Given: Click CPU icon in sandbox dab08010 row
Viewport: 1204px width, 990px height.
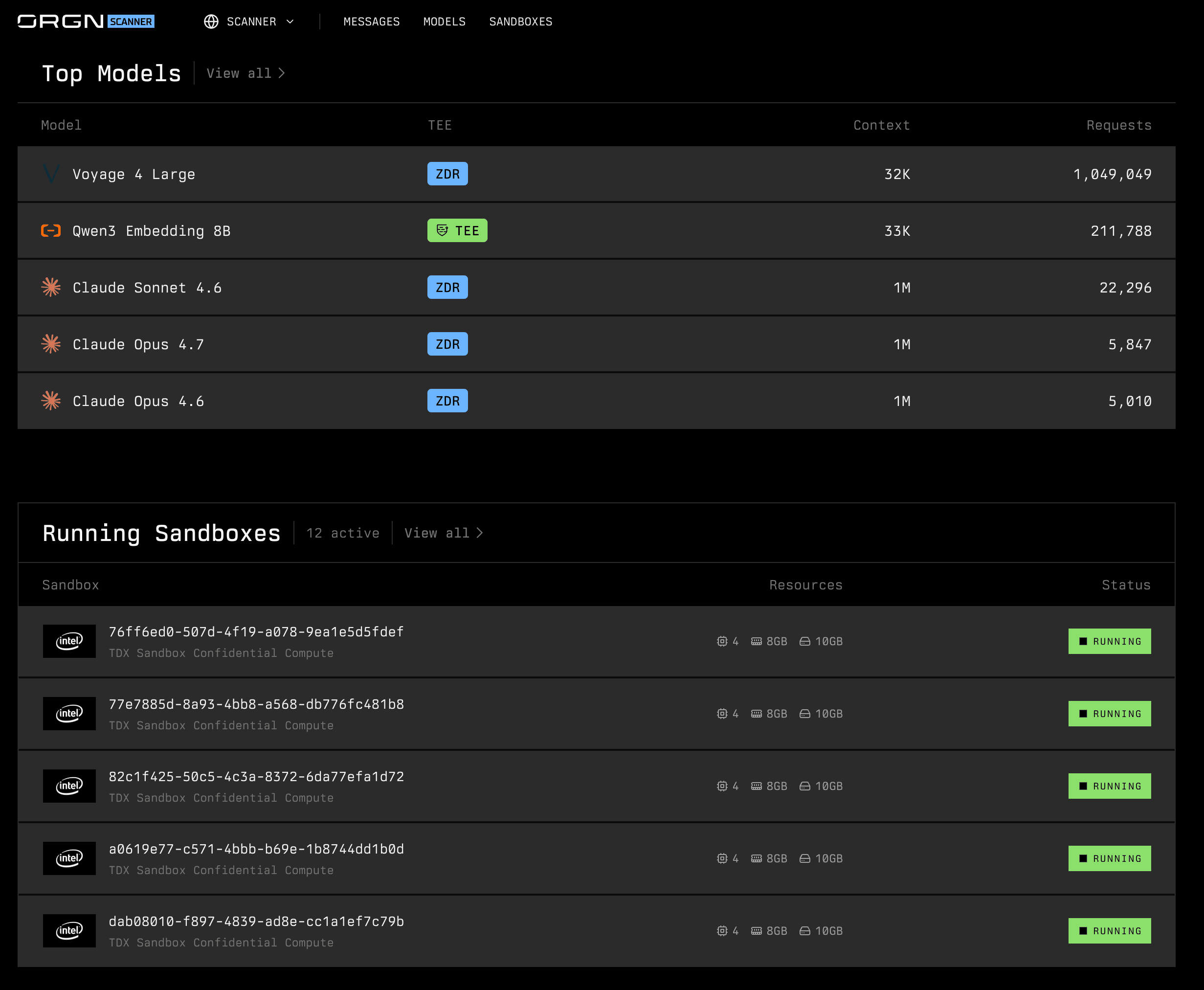Looking at the screenshot, I should coord(722,931).
